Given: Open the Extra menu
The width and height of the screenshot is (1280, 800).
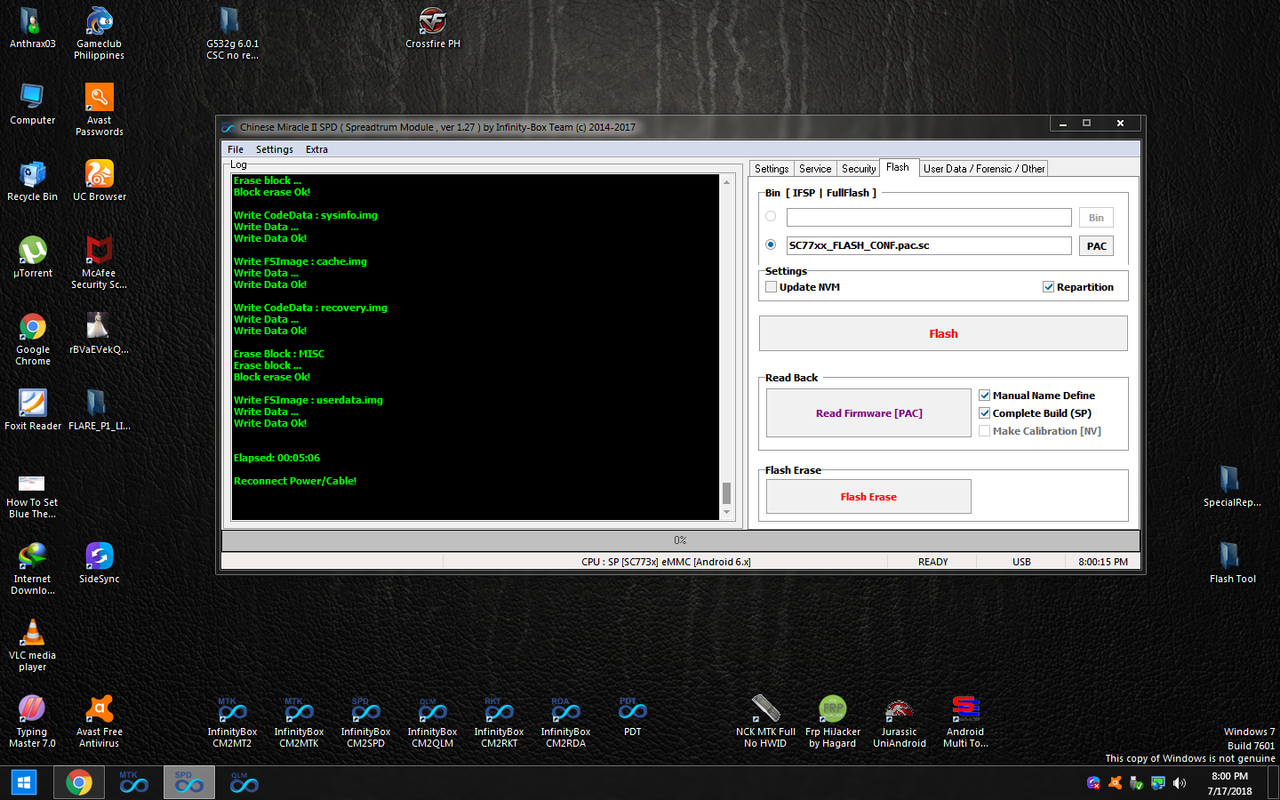Looking at the screenshot, I should click(x=316, y=149).
